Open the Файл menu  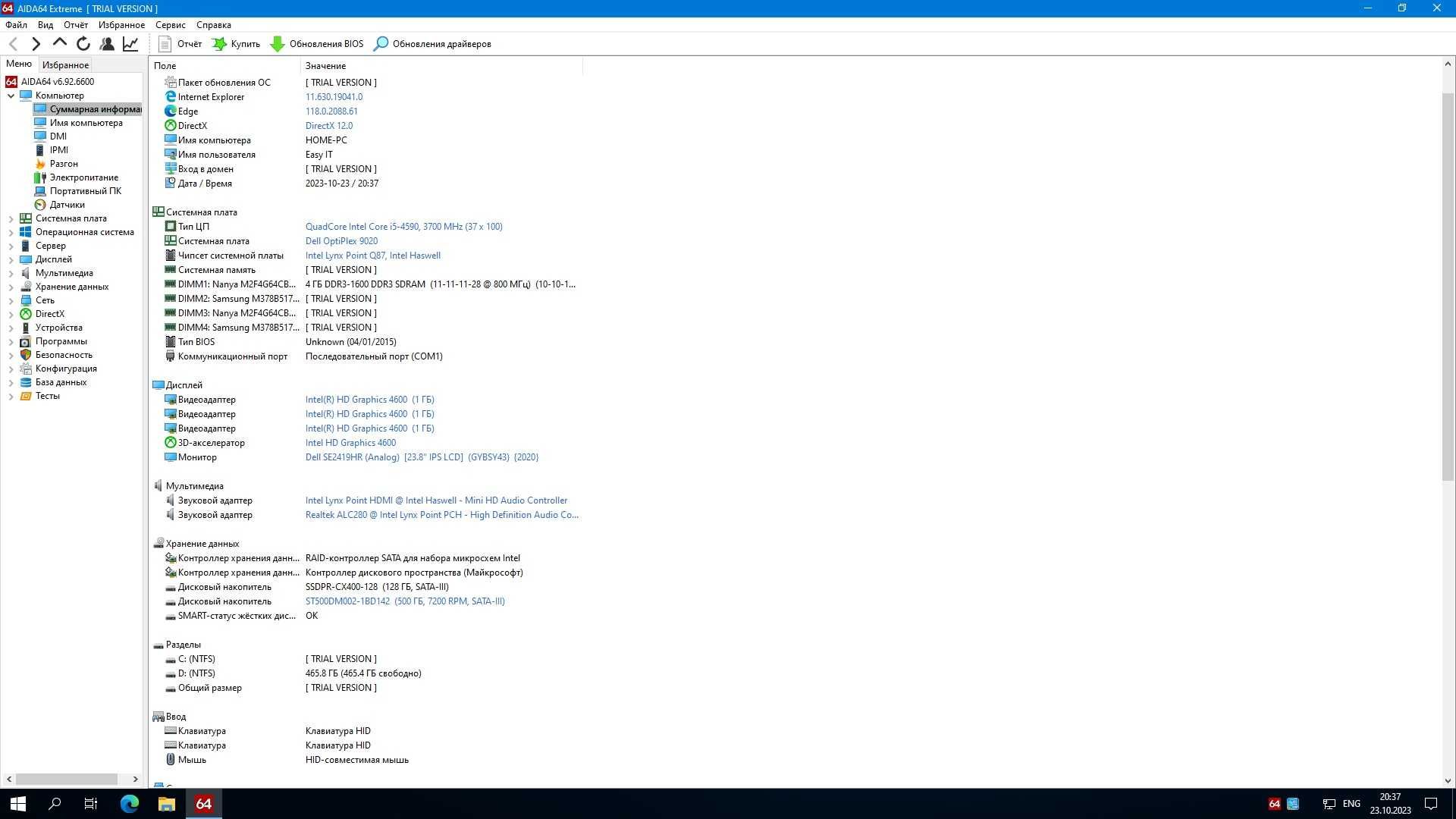pyautogui.click(x=16, y=25)
